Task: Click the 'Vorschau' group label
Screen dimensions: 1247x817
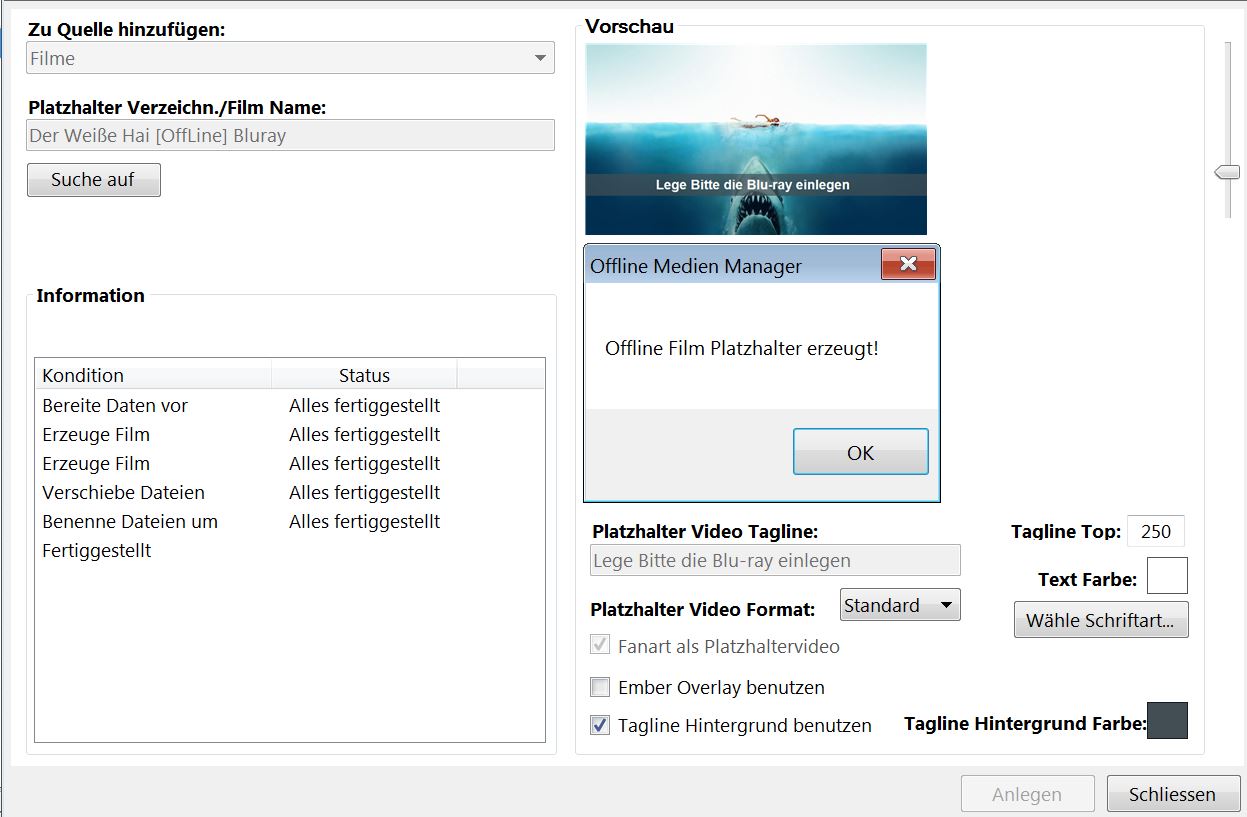Action: (x=630, y=26)
